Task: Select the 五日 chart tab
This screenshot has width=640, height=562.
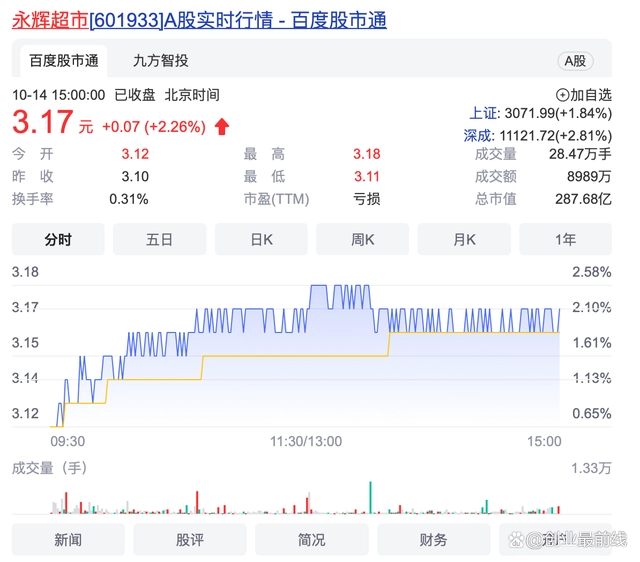Action: 159,240
